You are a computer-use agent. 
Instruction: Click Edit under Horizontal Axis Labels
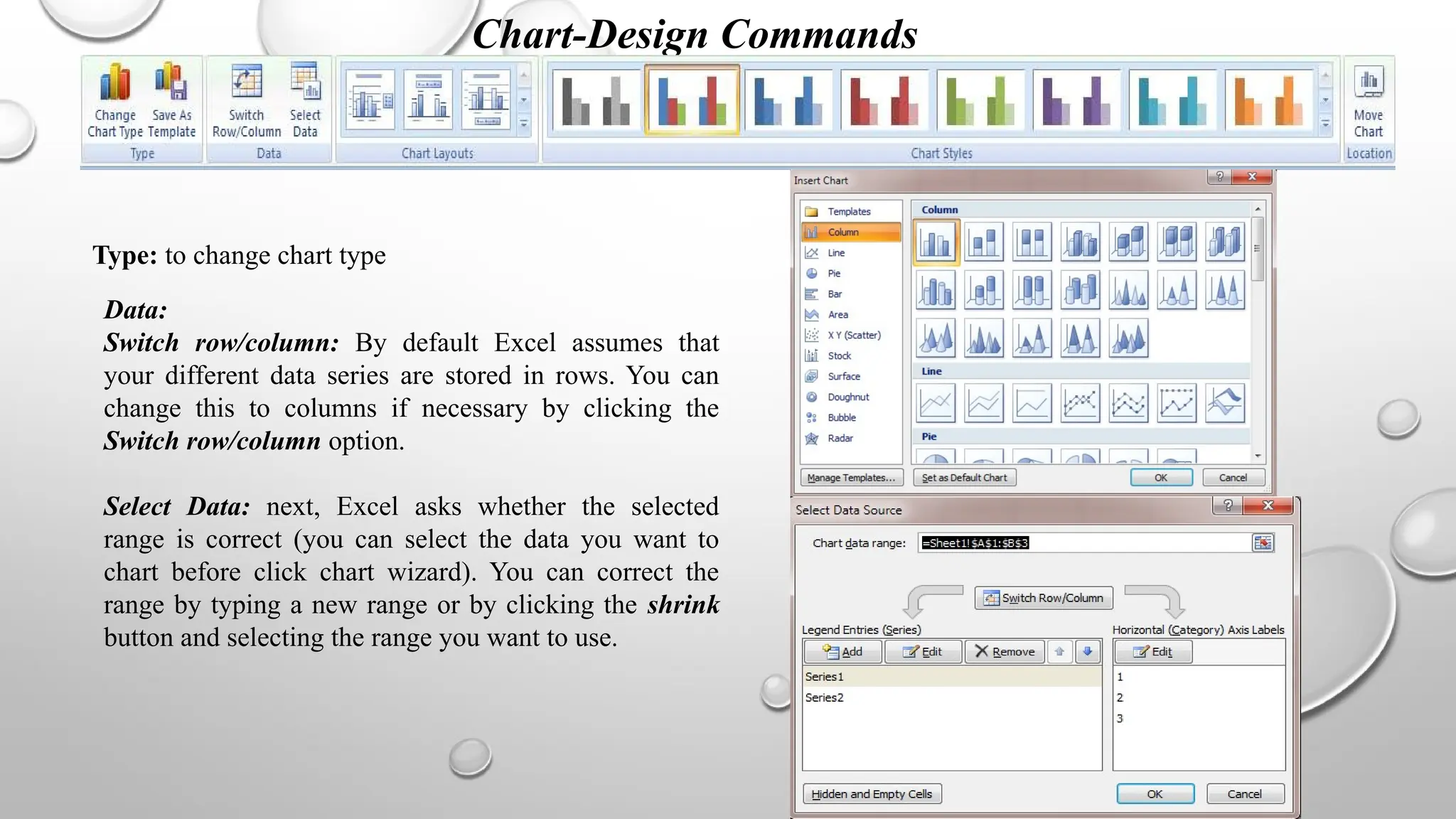point(1153,651)
